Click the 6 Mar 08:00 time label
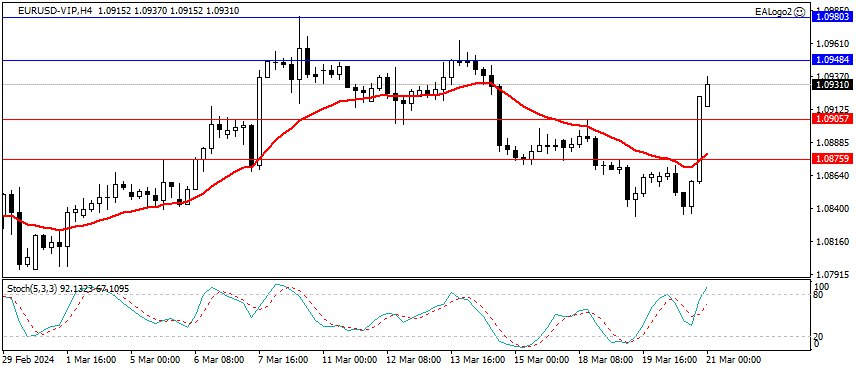Viewport: 856px width, 371px height. tap(219, 361)
